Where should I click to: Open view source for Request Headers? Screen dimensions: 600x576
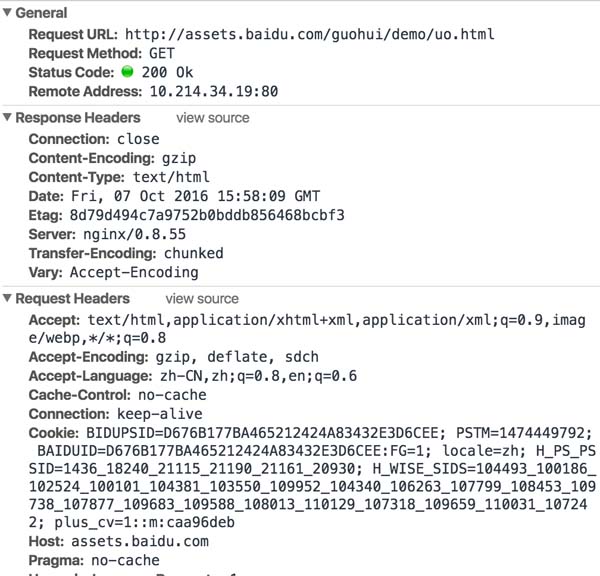point(202,299)
